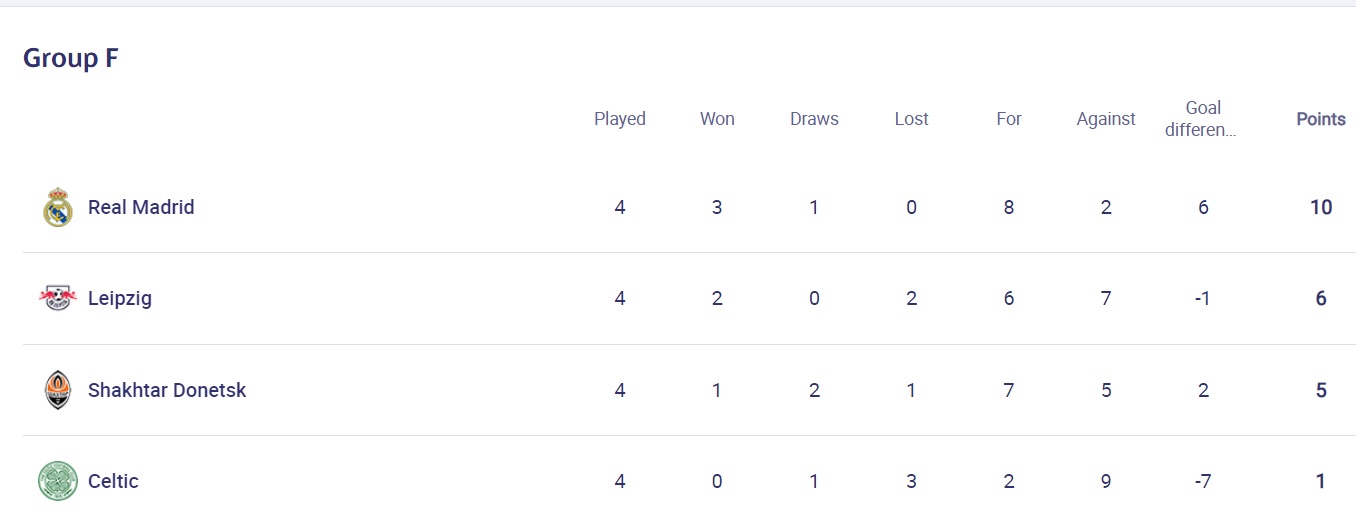Select the Celtic team name
The width and height of the screenshot is (1356, 520).
pyautogui.click(x=113, y=481)
